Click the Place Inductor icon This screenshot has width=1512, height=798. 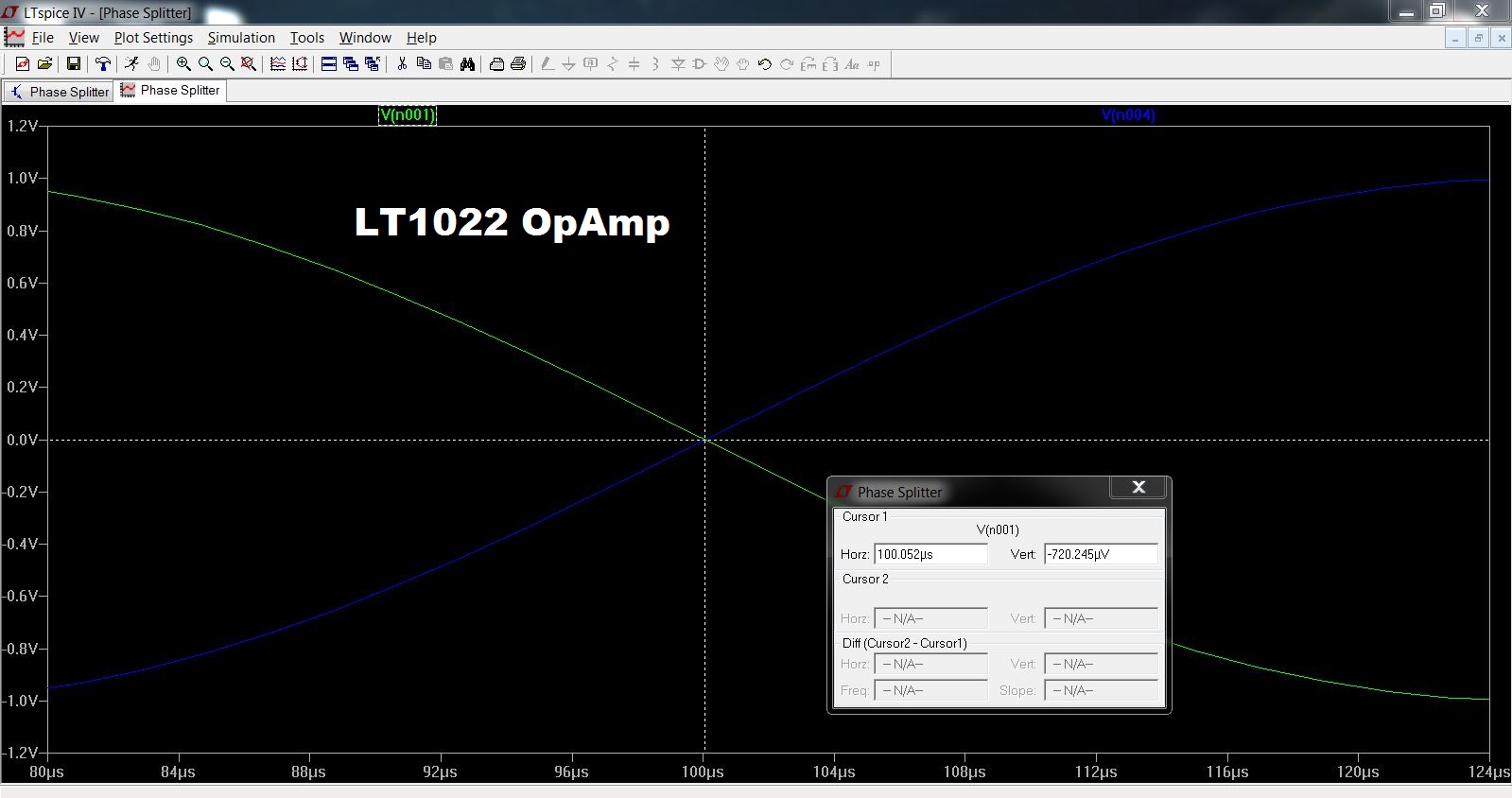click(655, 64)
